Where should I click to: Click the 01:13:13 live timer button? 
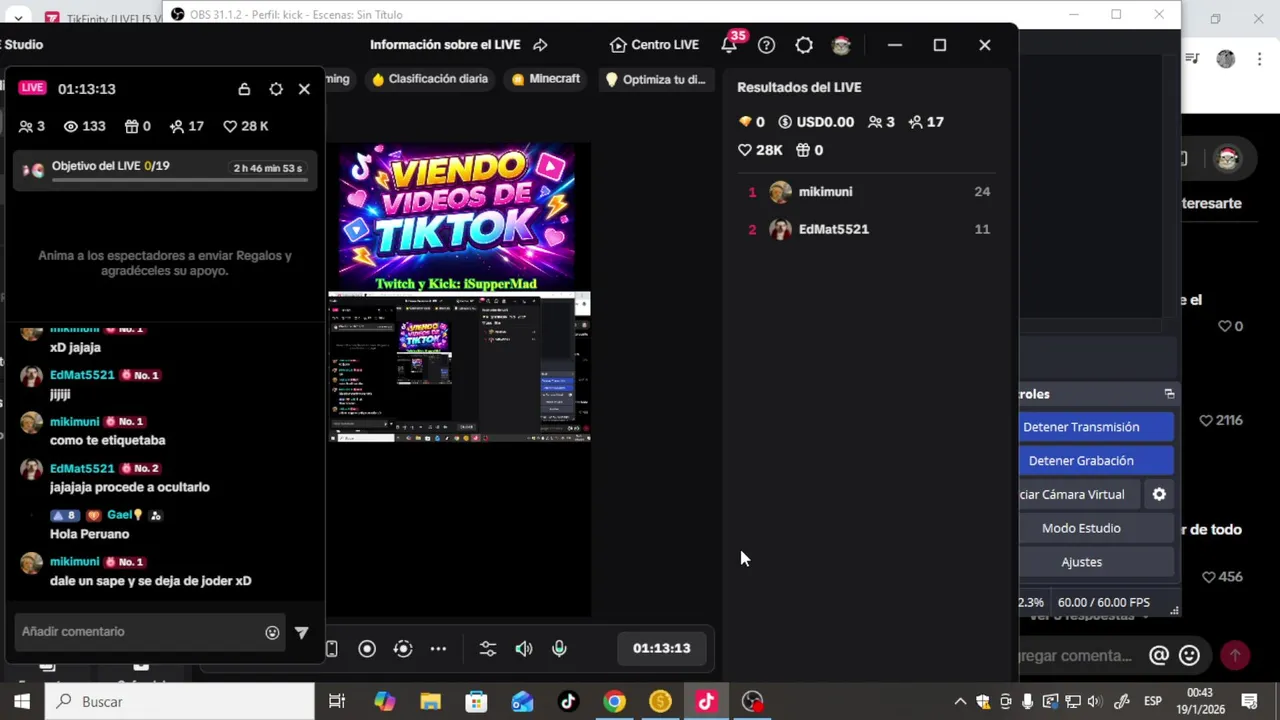(662, 648)
